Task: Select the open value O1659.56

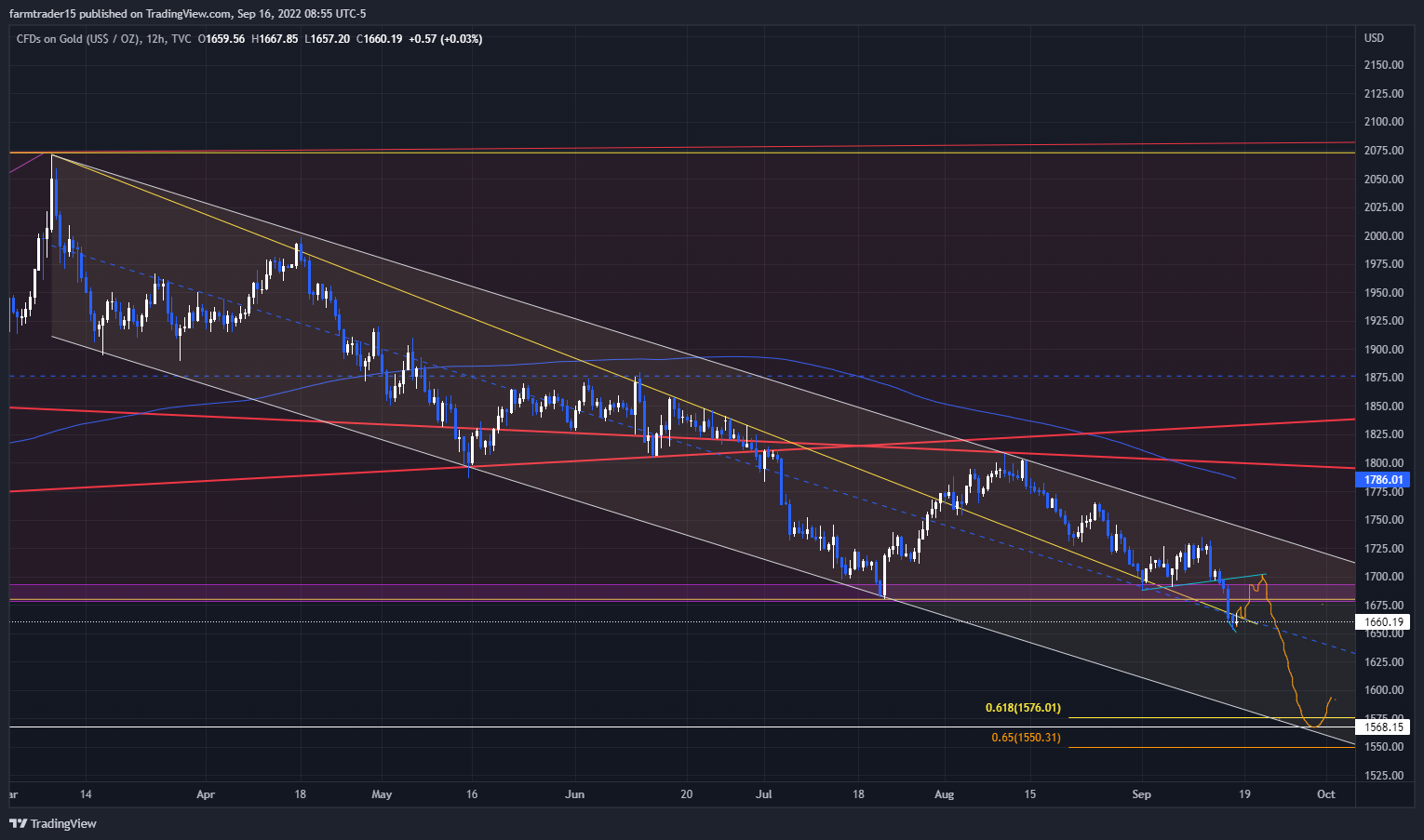Action: pyautogui.click(x=222, y=39)
